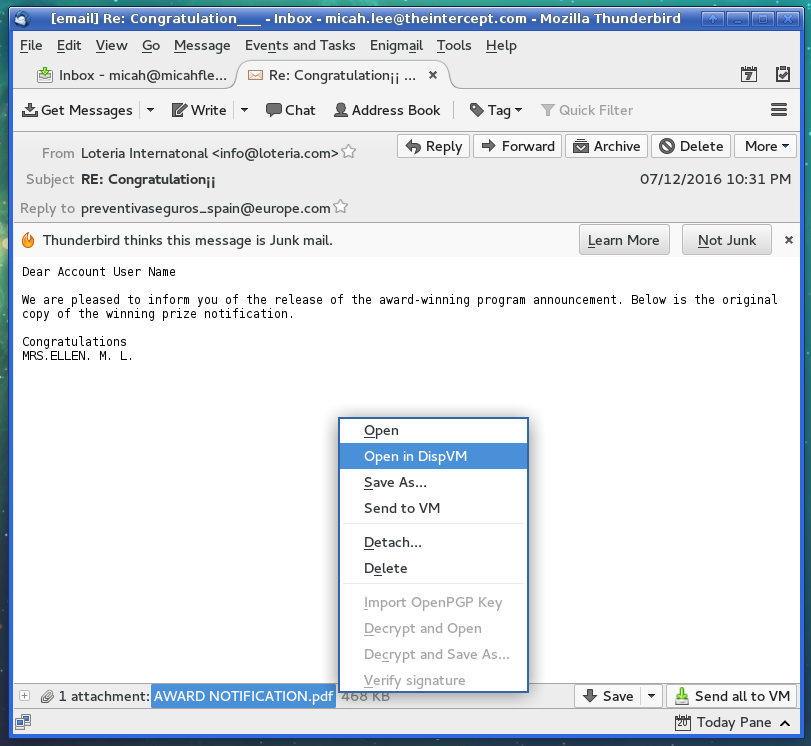The image size is (811, 746).
Task: Click the Write message button
Action: click(199, 110)
